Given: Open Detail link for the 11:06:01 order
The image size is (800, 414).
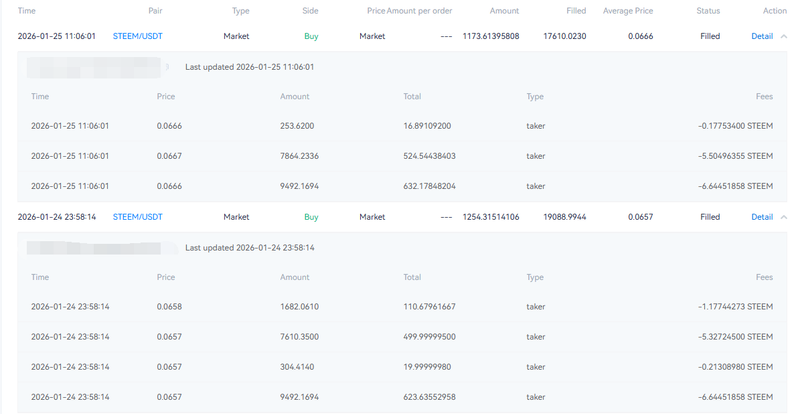Looking at the screenshot, I should (x=762, y=36).
